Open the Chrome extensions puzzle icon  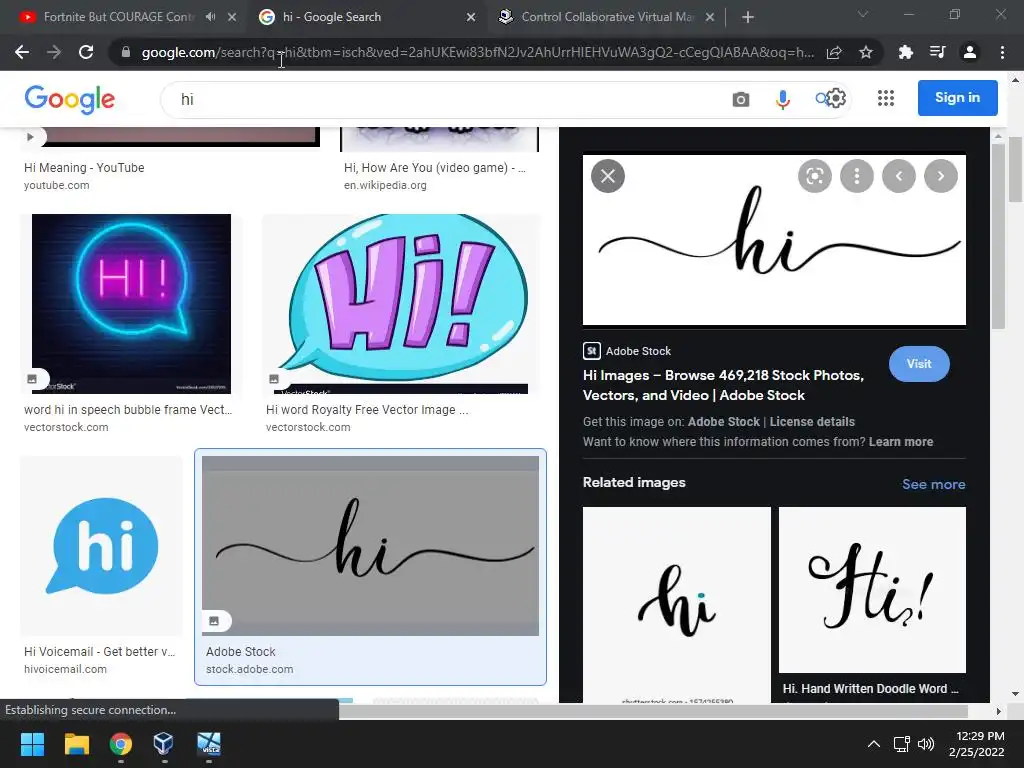906,52
